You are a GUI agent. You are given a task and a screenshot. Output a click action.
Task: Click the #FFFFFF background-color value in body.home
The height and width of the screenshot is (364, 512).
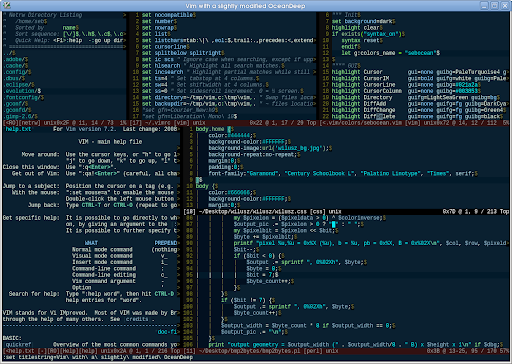point(274,142)
